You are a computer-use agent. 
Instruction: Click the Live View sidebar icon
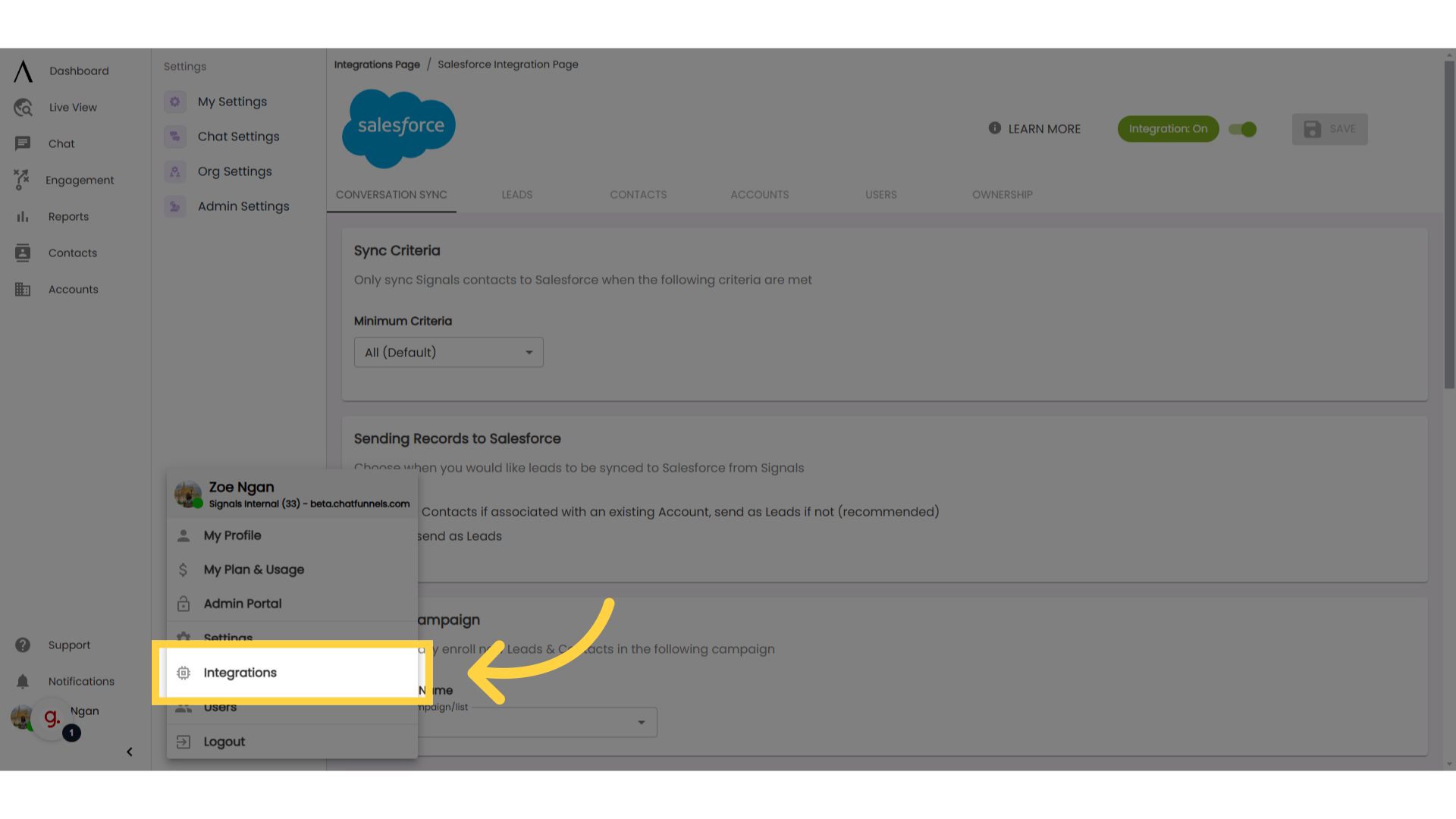click(x=23, y=108)
